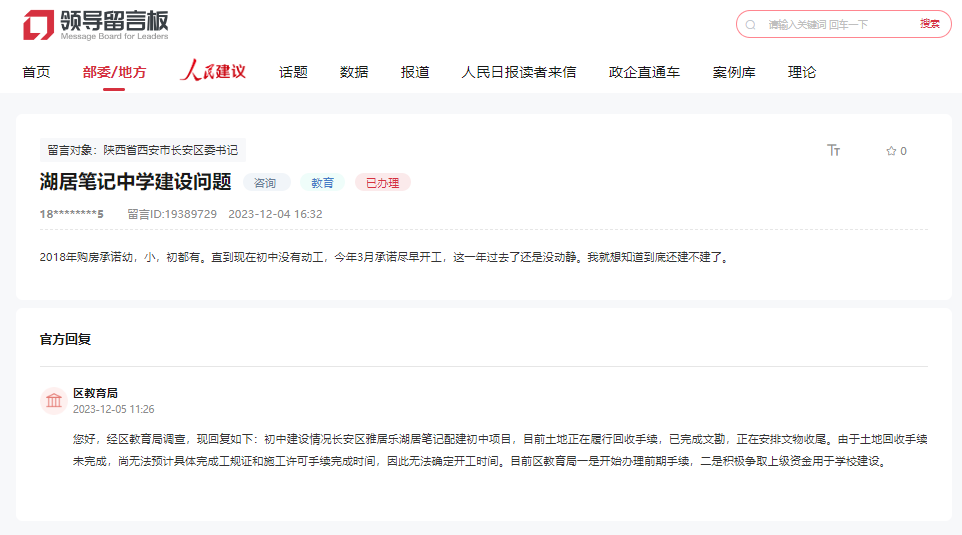Click the favorite count 0
The width and height of the screenshot is (962, 535).
point(903,151)
